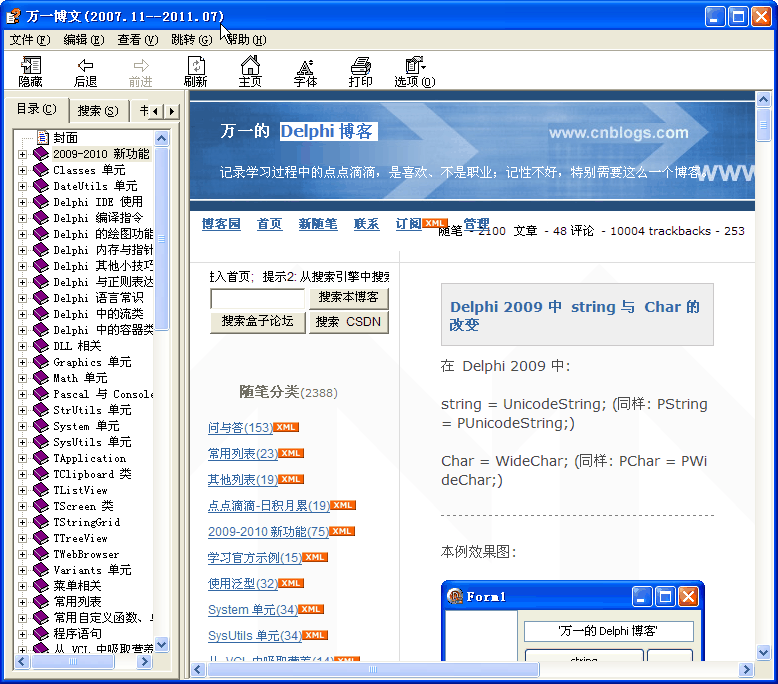The width and height of the screenshot is (778, 684).
Task: Open the 查看 menu
Action: 137,40
